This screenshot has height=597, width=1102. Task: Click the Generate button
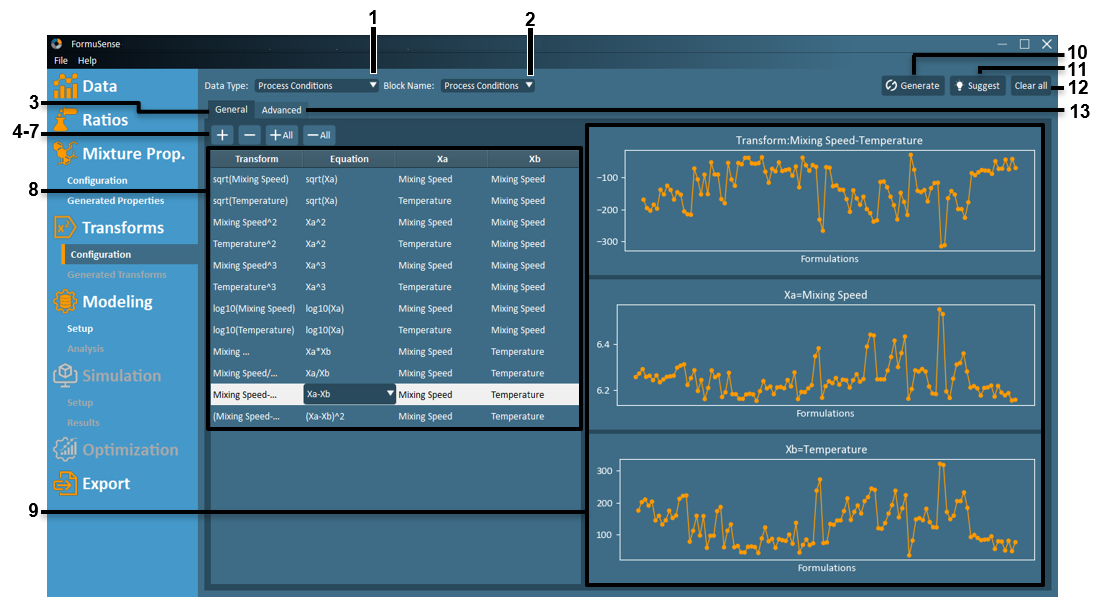point(912,85)
